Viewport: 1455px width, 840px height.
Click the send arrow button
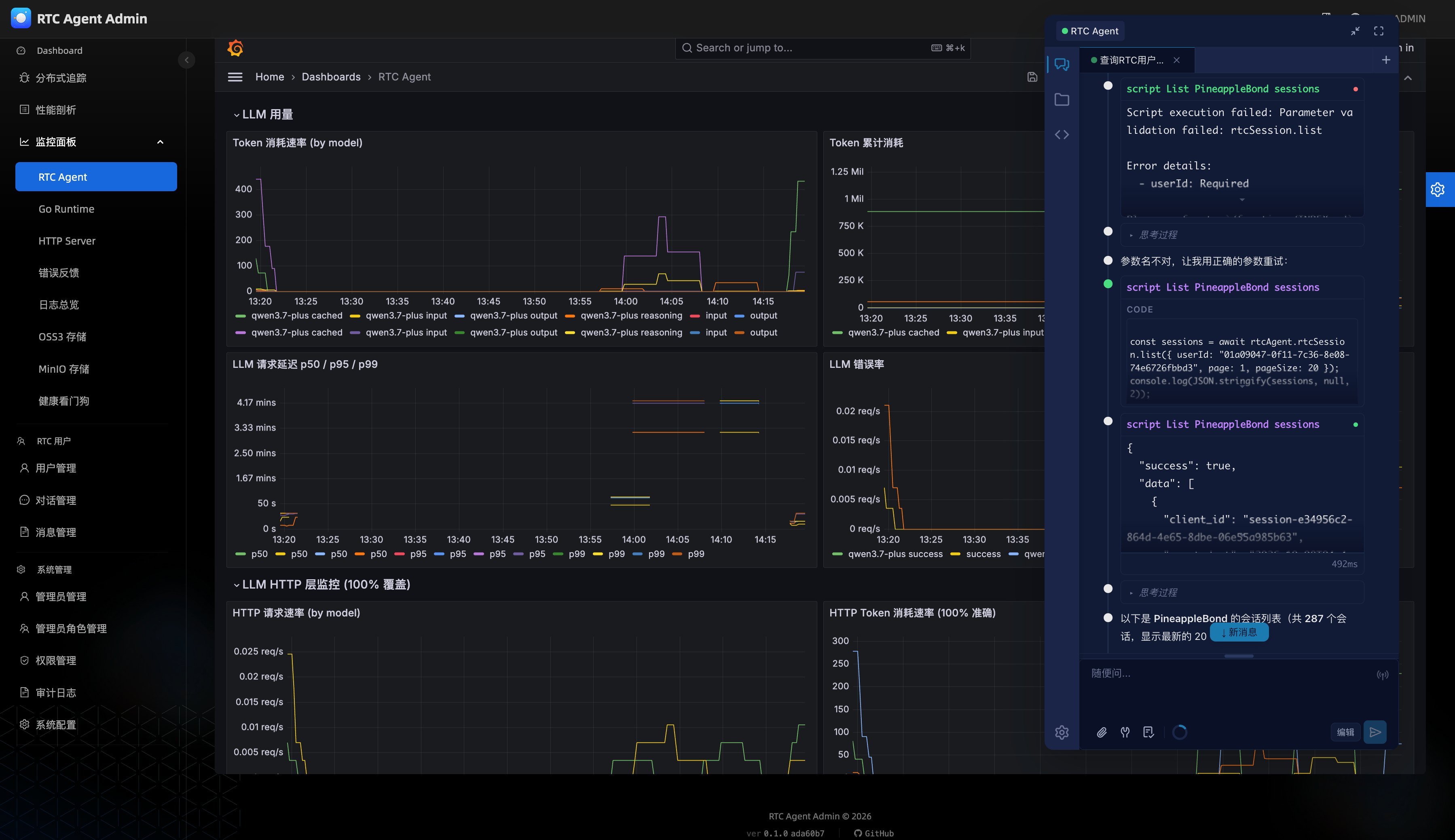point(1375,732)
